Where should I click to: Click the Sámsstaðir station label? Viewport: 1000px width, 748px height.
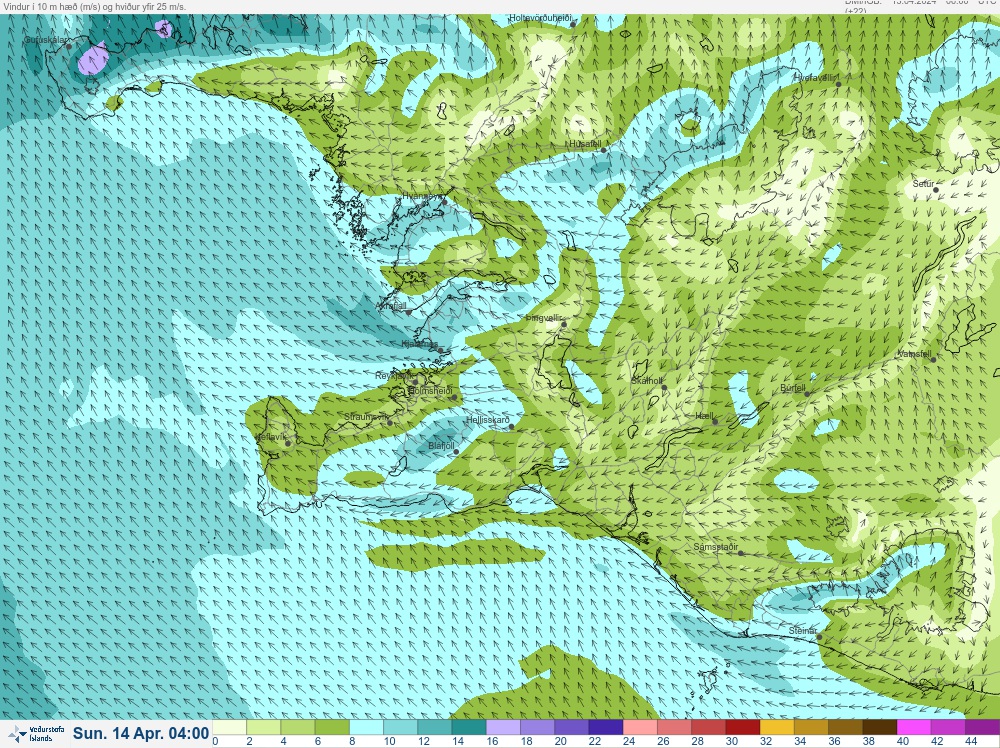point(716,547)
